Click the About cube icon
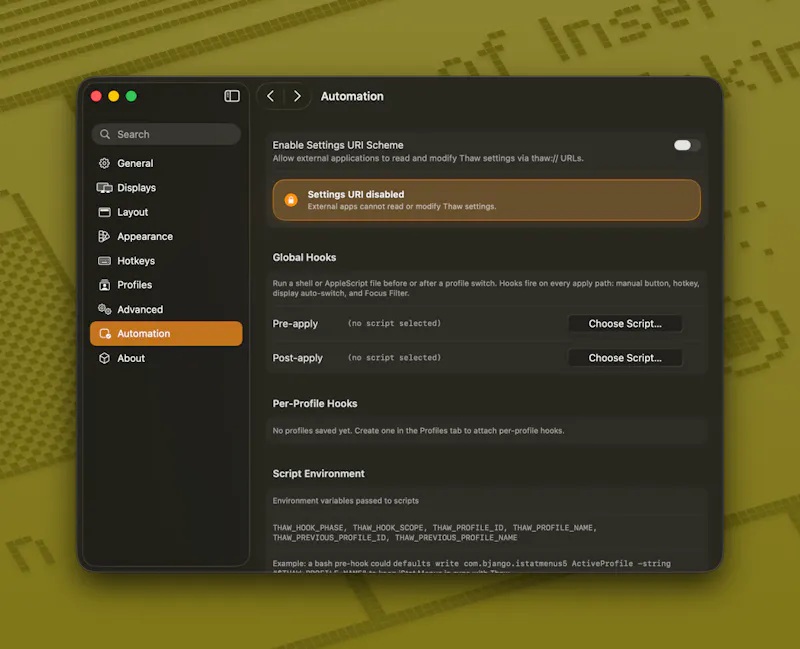The image size is (800, 649). click(x=104, y=358)
